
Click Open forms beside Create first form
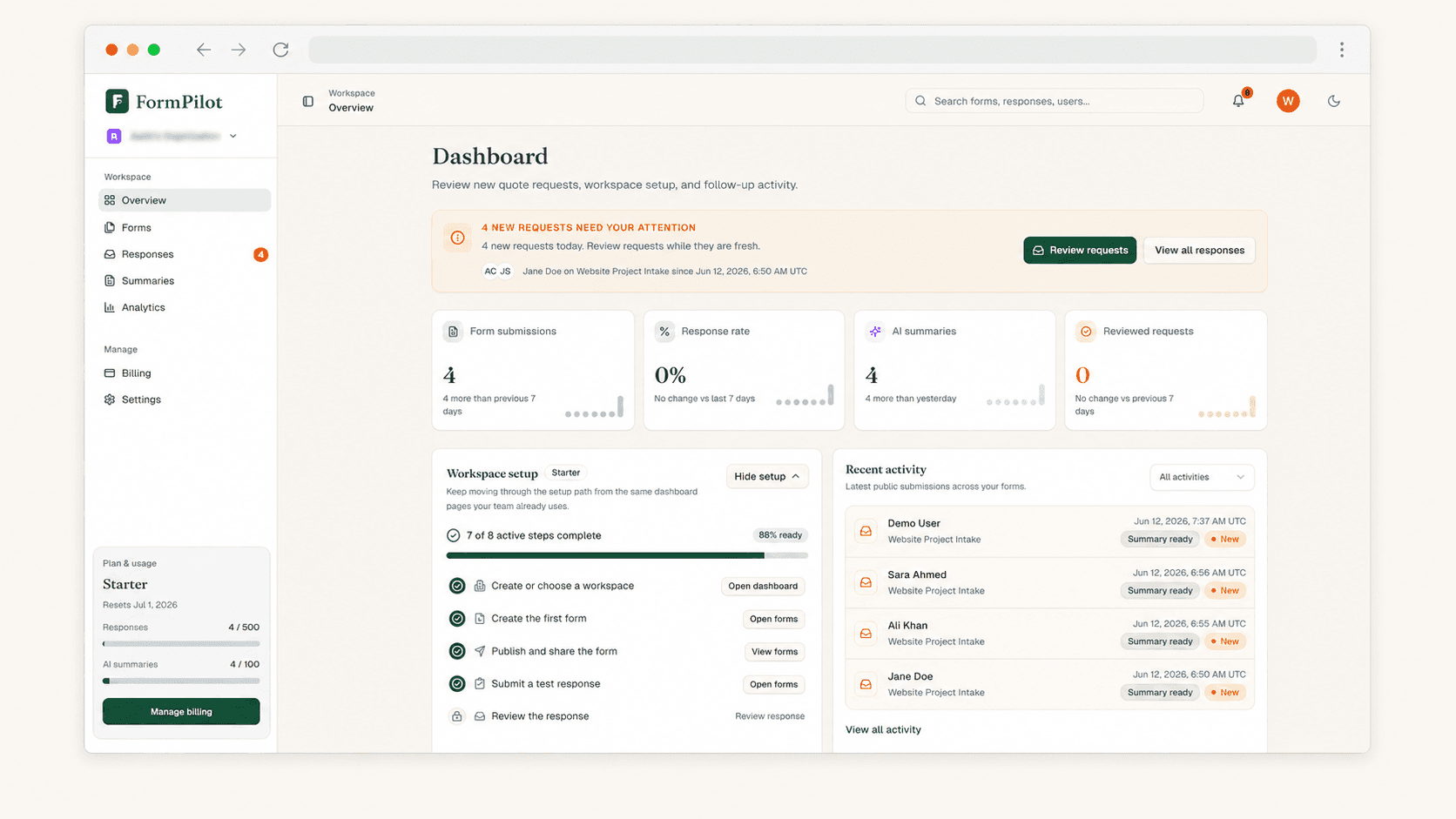click(773, 619)
